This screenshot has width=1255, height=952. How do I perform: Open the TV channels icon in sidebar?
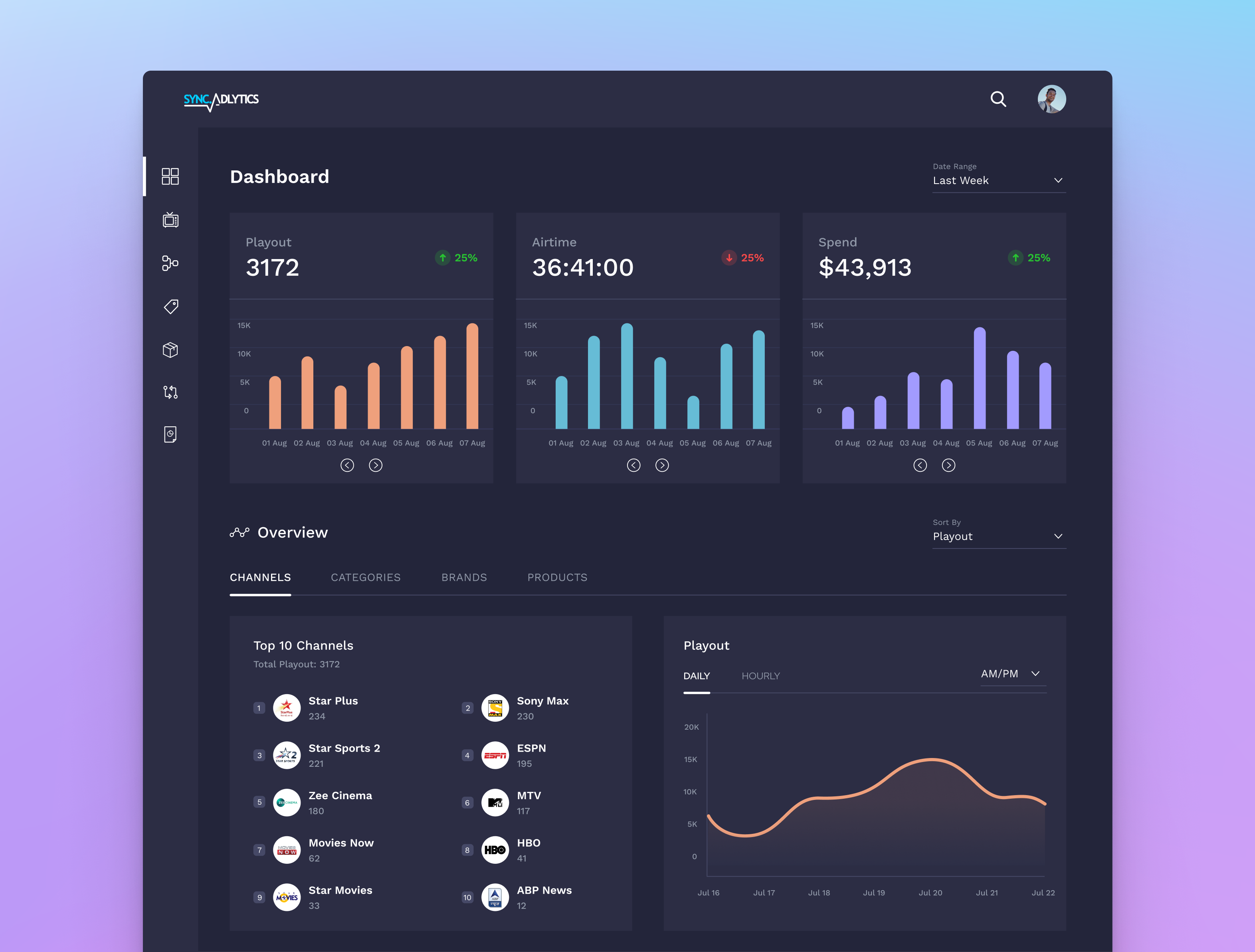coord(170,221)
